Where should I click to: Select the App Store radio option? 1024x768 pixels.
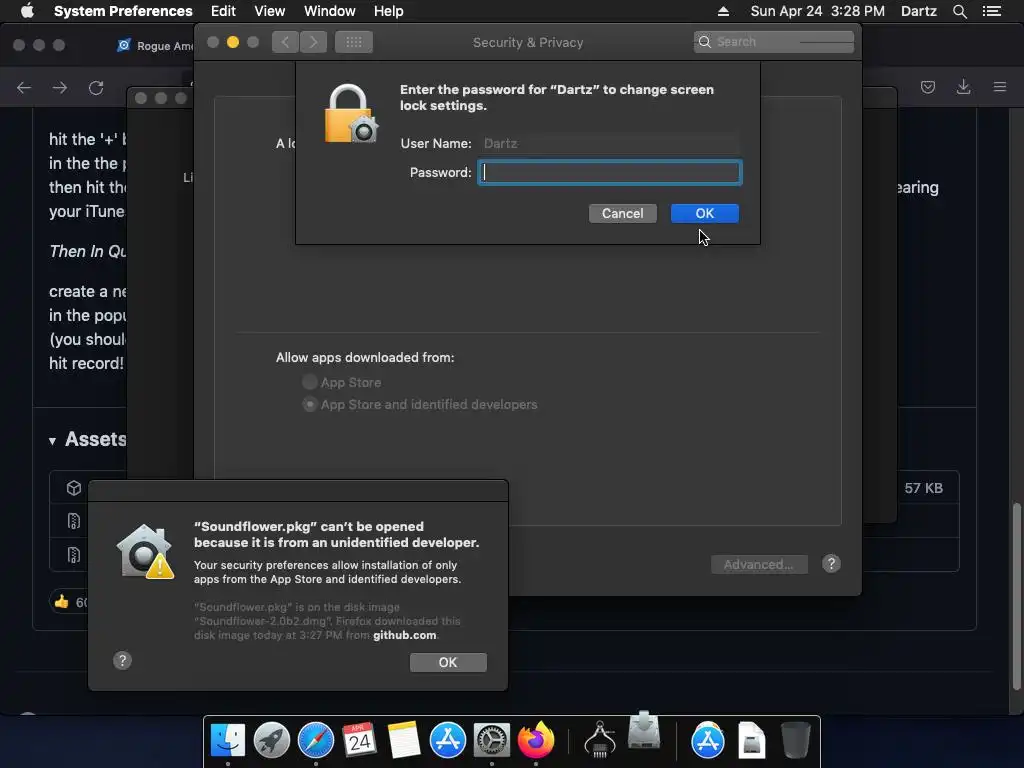(x=310, y=382)
